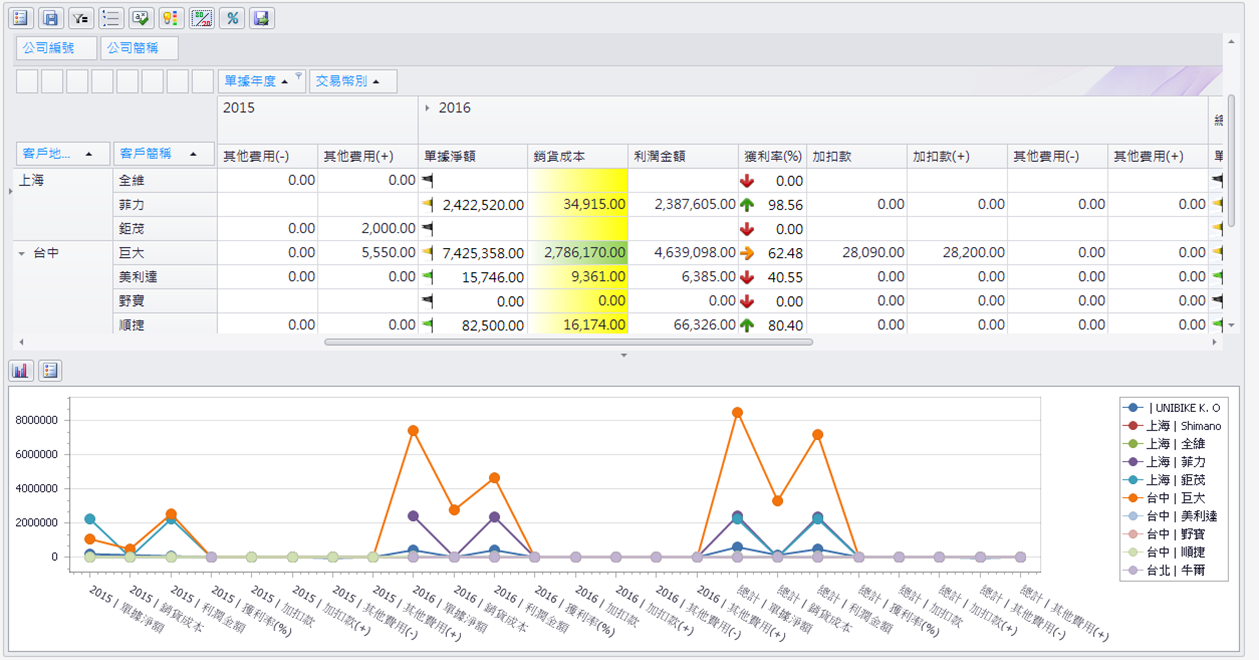Select the 單據淨額 column header

click(x=473, y=156)
